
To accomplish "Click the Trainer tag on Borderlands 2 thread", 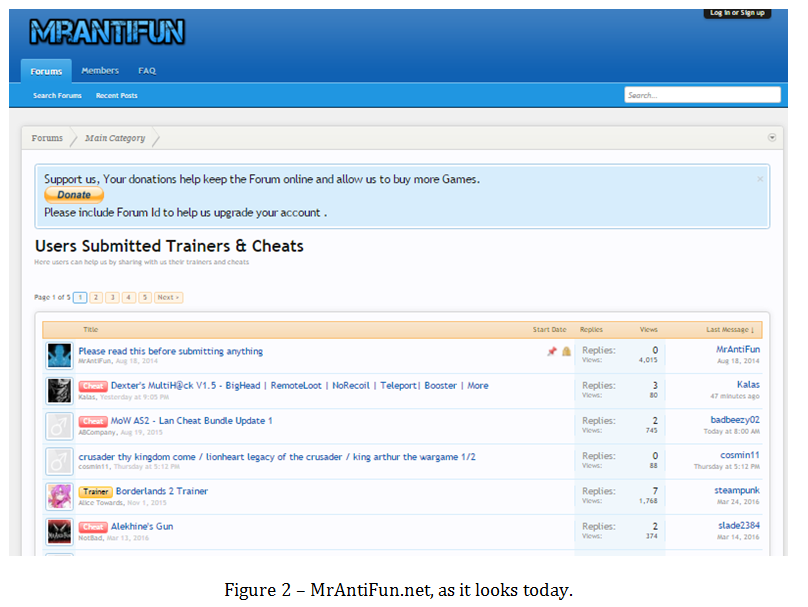I will (95, 492).
